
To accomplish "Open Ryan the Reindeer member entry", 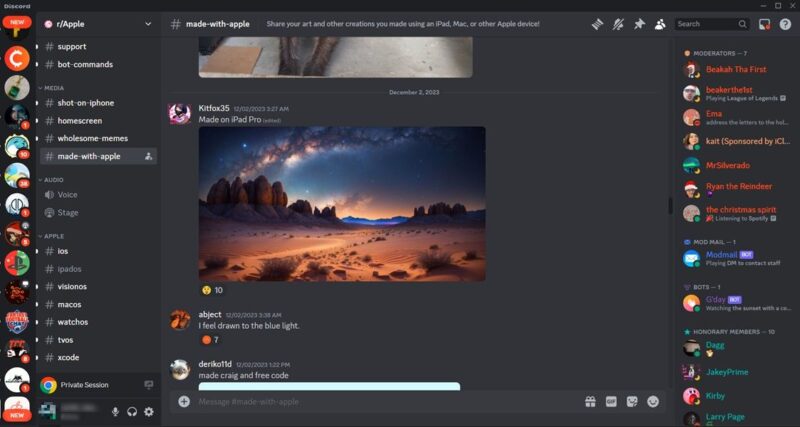I will point(737,189).
